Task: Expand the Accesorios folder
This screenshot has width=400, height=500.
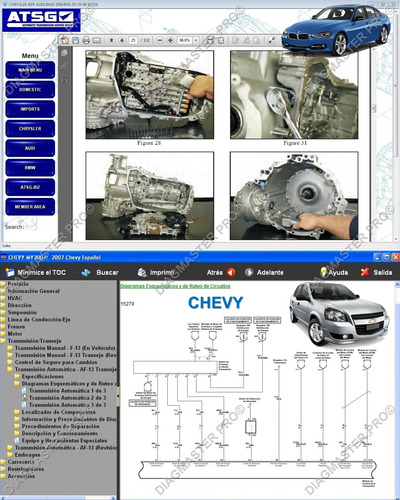Action: (18, 476)
